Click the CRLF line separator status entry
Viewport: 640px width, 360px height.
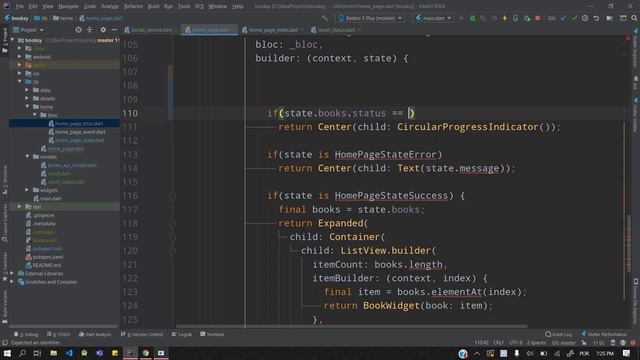[x=498, y=342]
